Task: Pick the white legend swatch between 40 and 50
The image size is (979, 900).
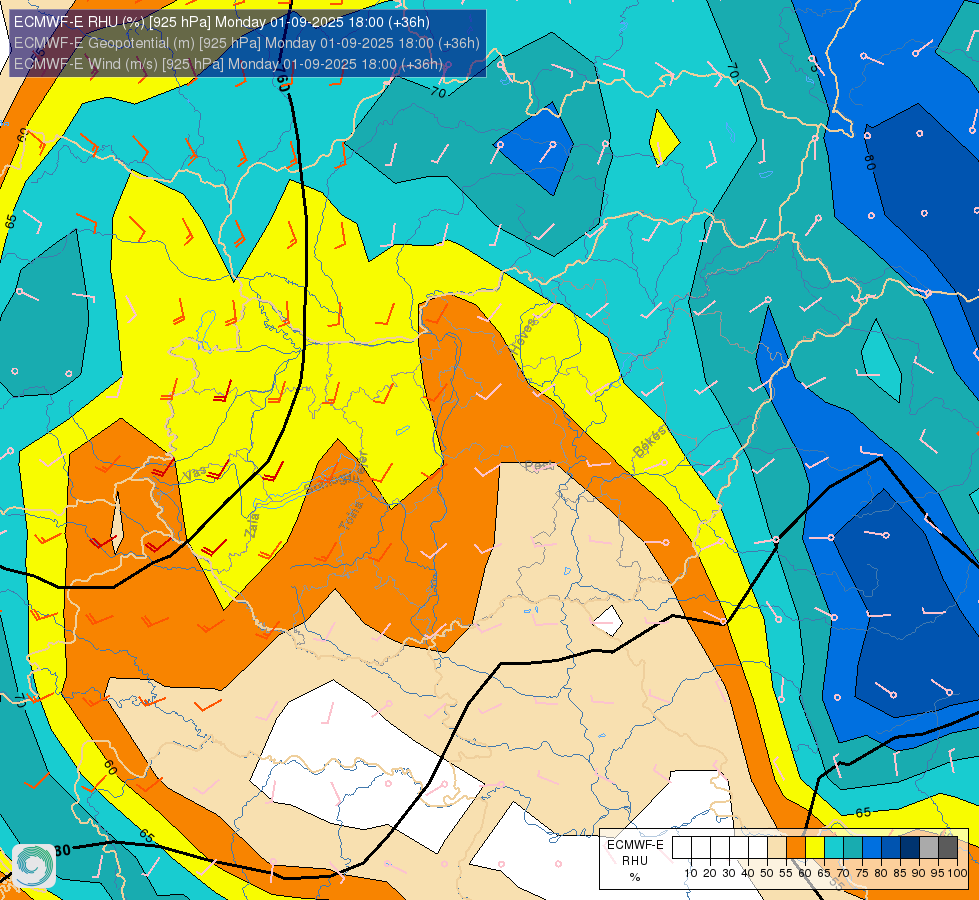Action: (757, 848)
